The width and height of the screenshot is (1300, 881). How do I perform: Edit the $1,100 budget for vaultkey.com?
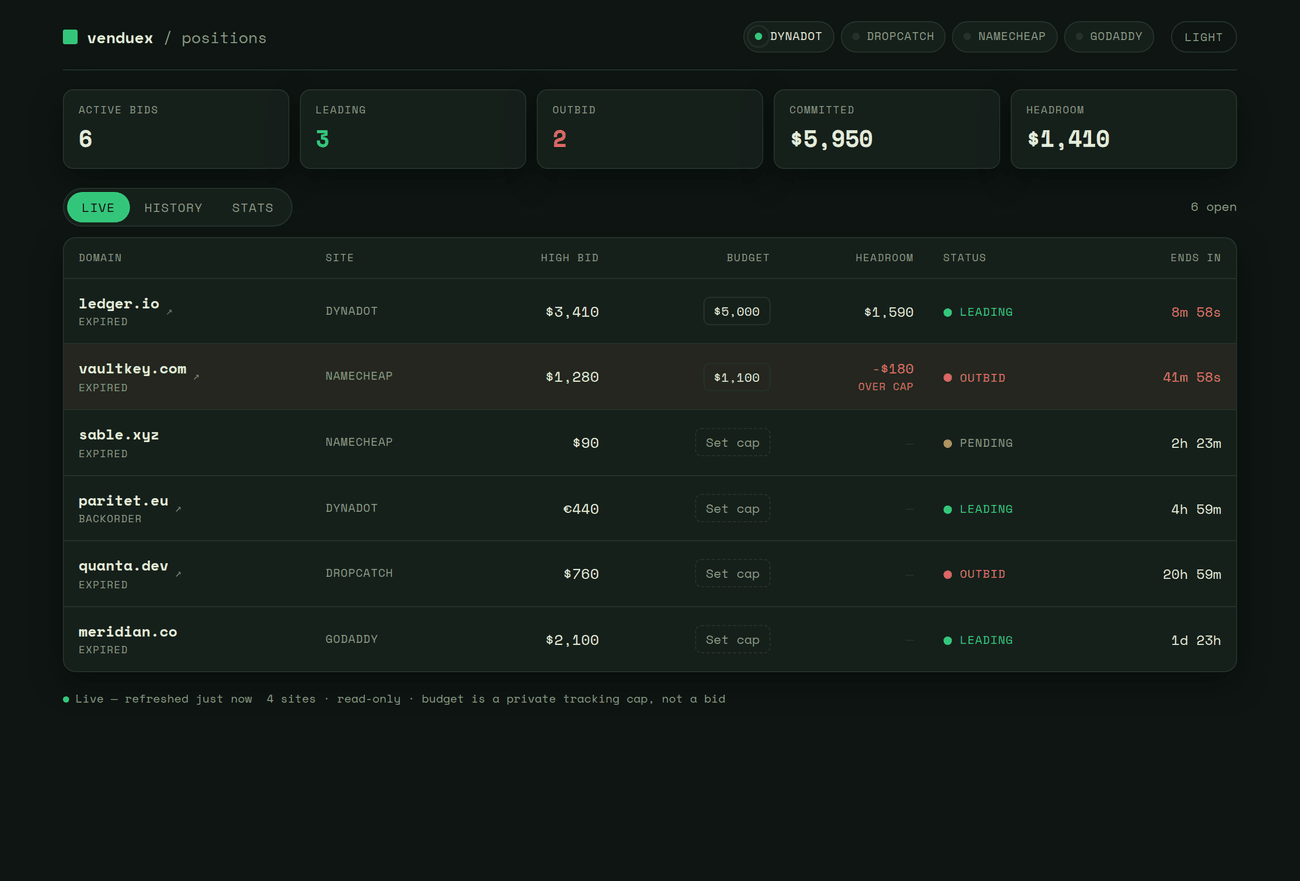[737, 377]
